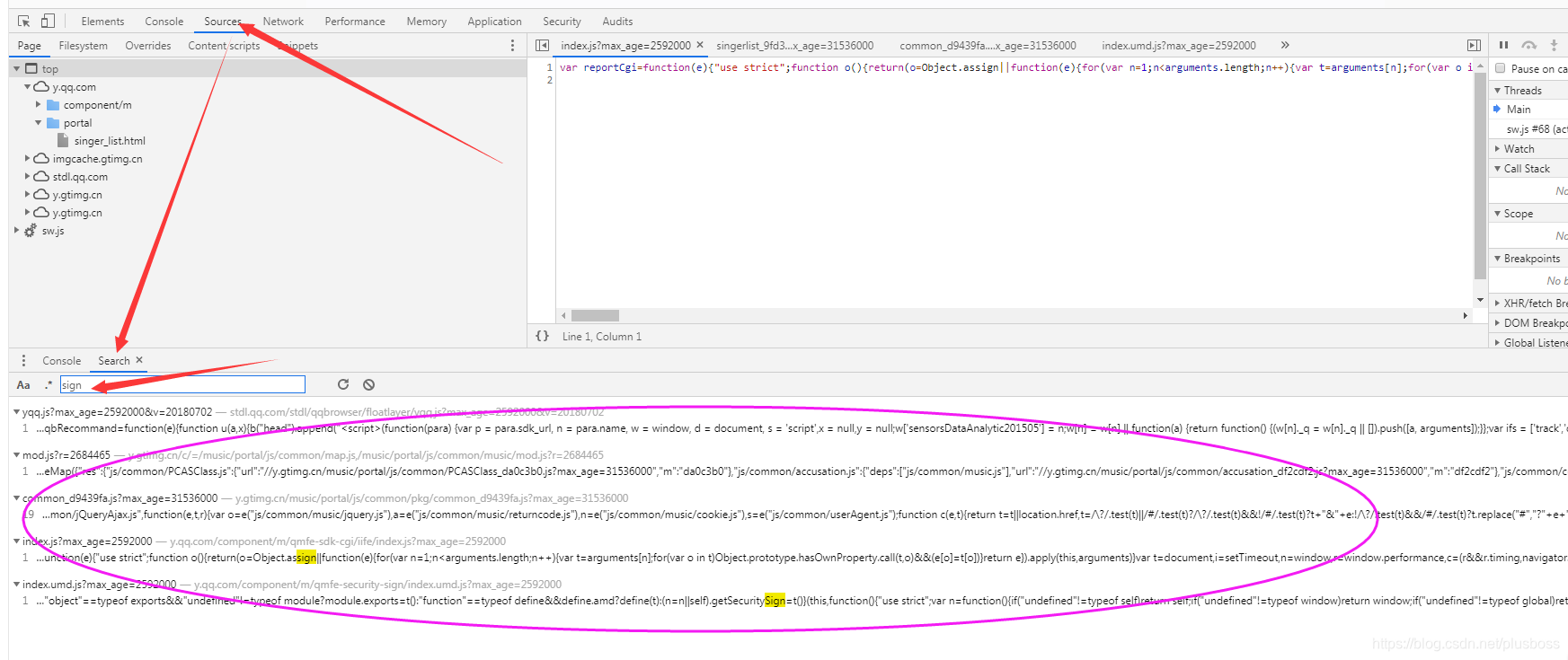
Task: Open the Memory panel
Action: point(426,22)
